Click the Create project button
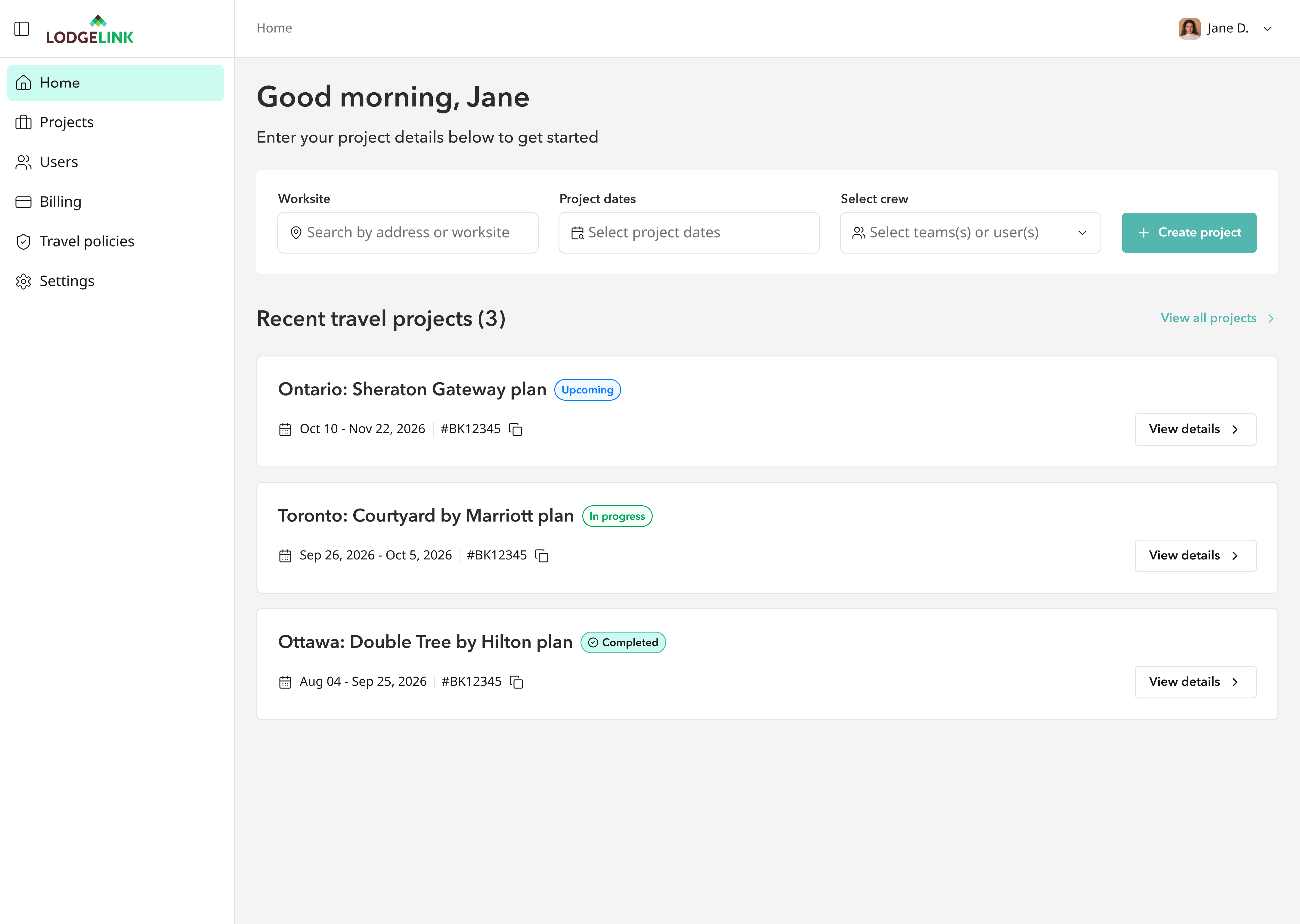Viewport: 1300px width, 924px height. pyautogui.click(x=1189, y=233)
